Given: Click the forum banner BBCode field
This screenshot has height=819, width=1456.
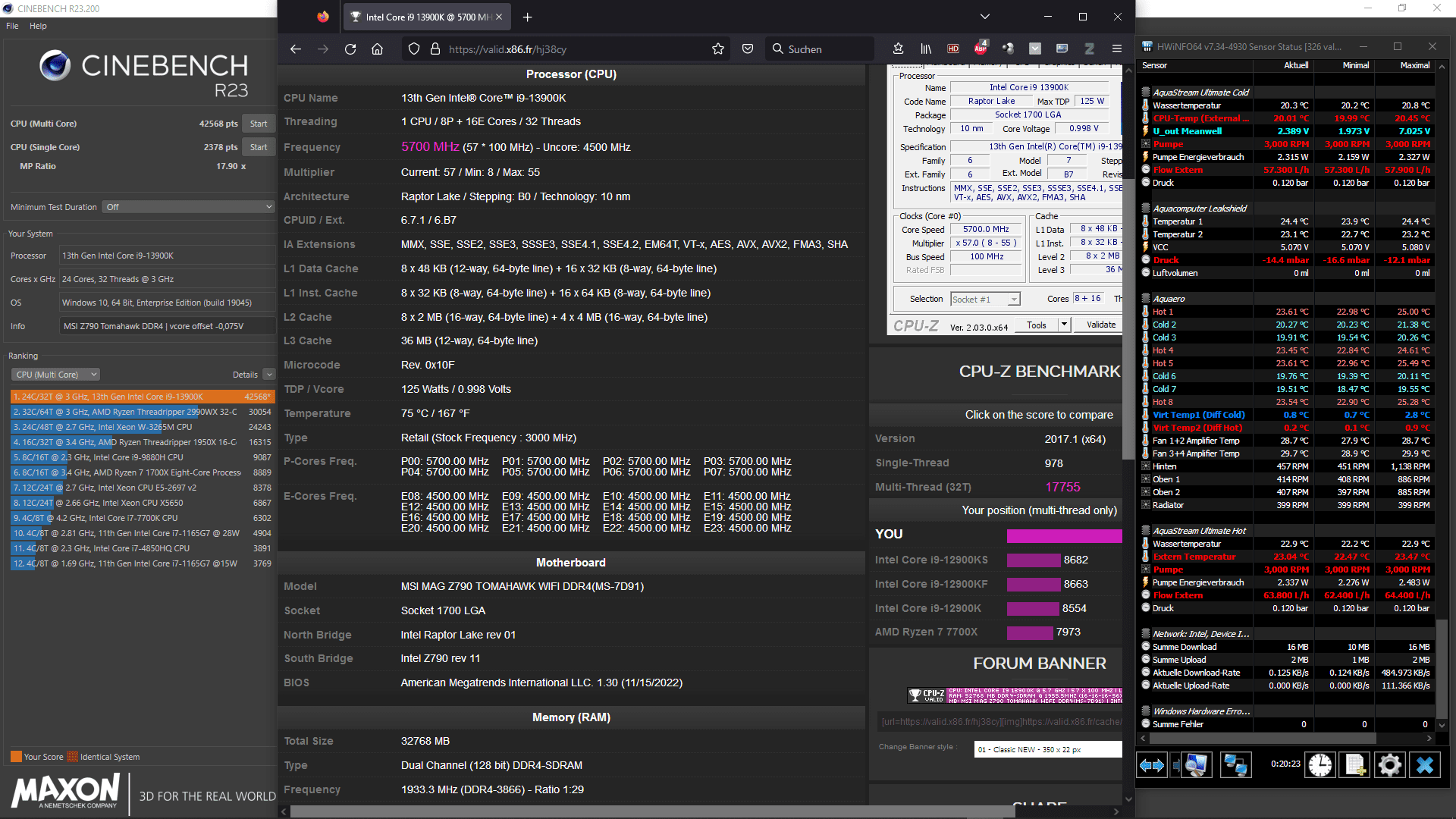Looking at the screenshot, I should point(999,722).
